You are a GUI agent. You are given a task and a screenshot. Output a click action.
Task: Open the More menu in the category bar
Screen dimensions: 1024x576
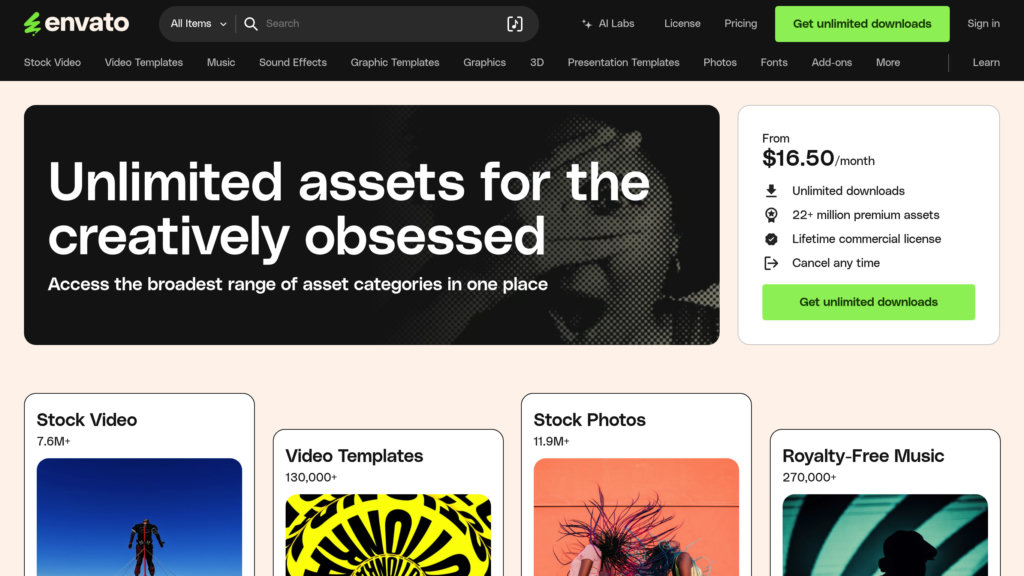click(888, 63)
